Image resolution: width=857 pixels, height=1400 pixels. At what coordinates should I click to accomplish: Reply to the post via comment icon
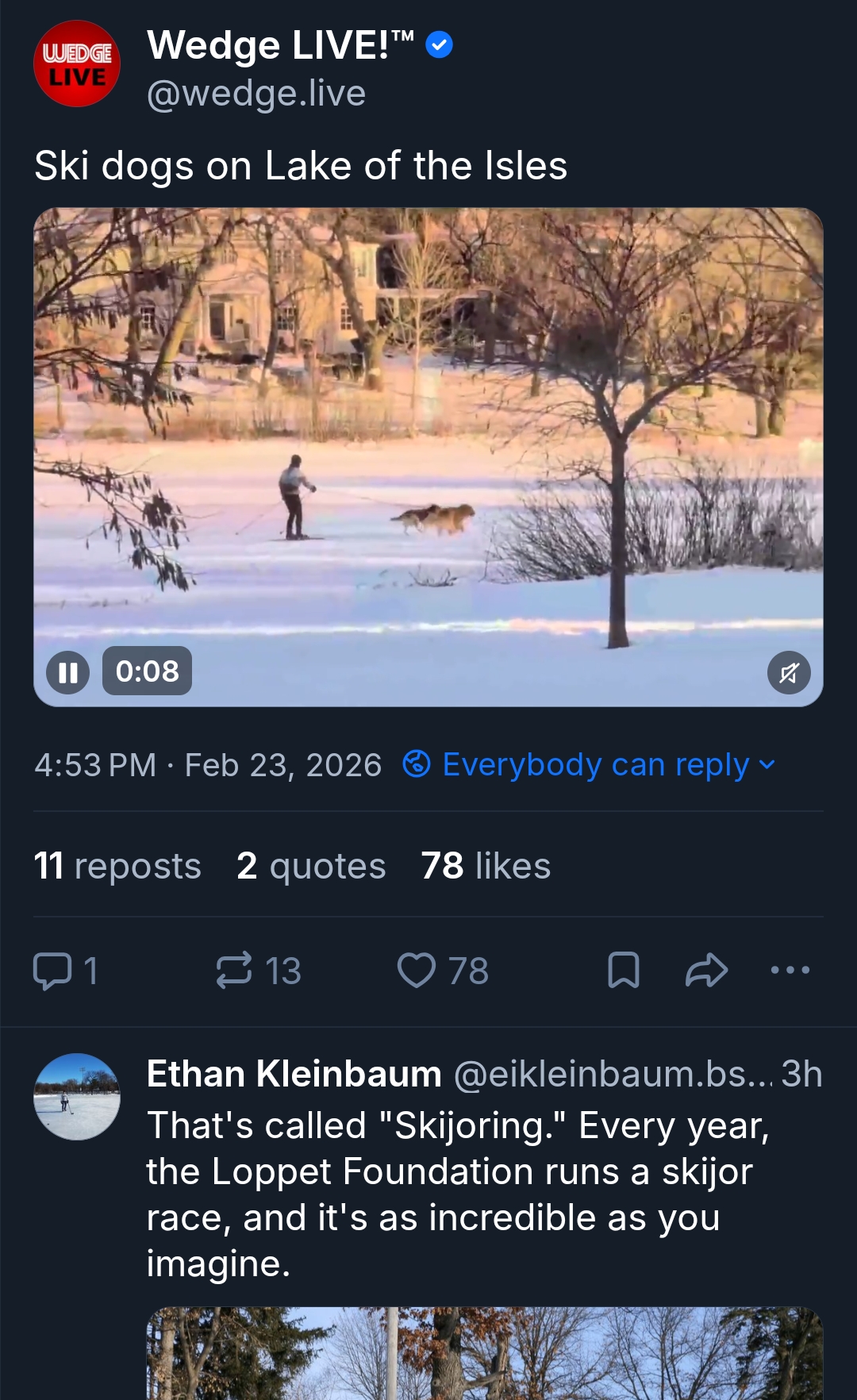click(53, 971)
